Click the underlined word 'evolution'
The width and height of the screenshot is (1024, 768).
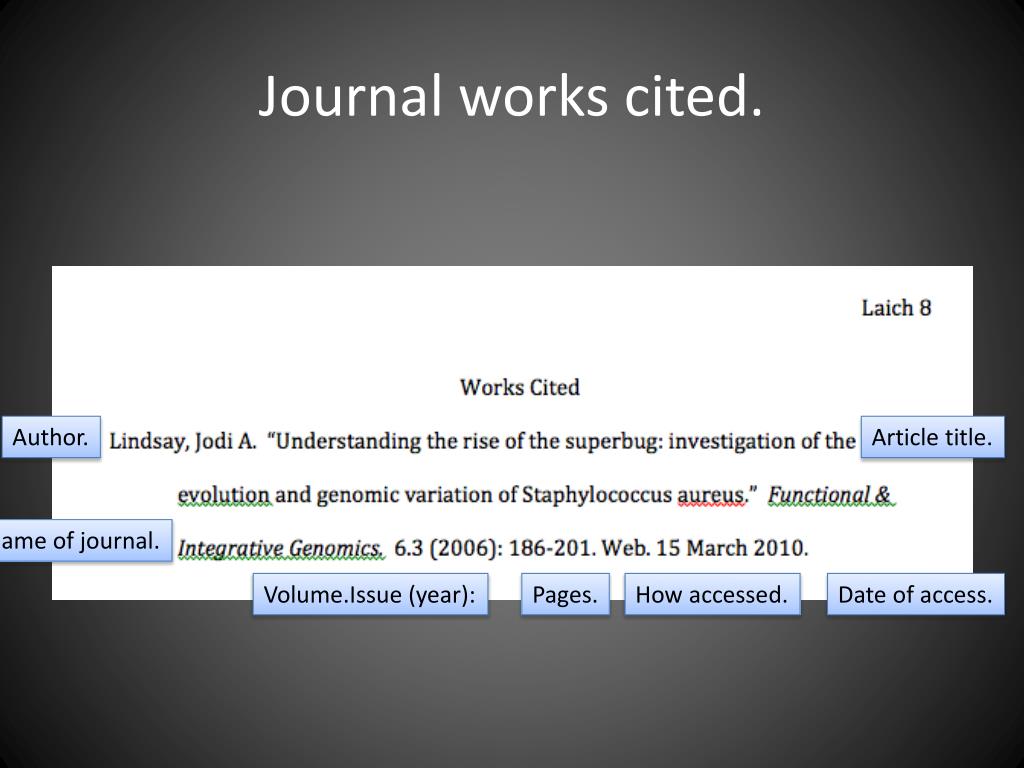223,495
